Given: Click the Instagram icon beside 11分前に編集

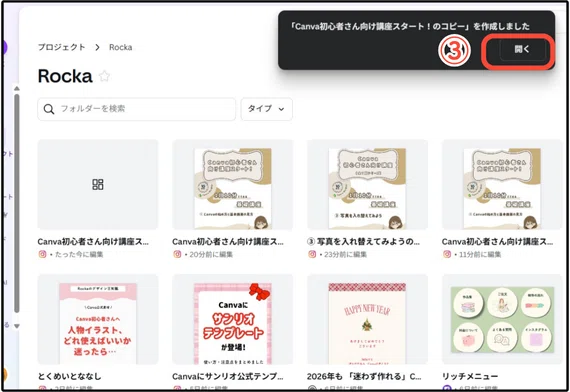Looking at the screenshot, I should (x=447, y=254).
